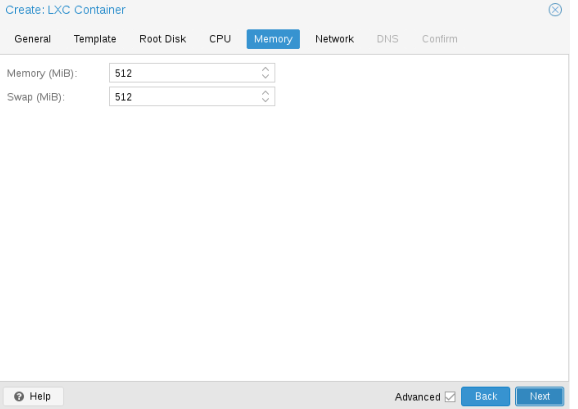Decrease Memory value with down arrow
Viewport: 578px width, 409px height.
pyautogui.click(x=265, y=77)
